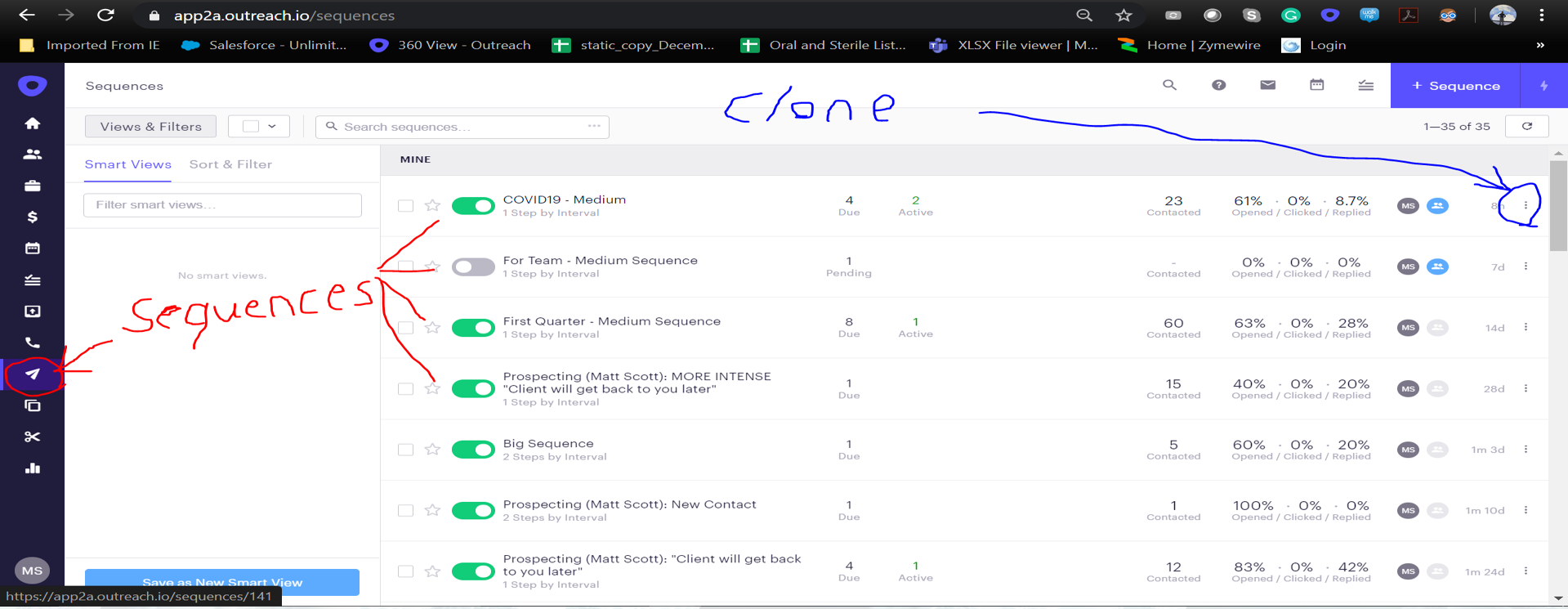
Task: Open the help question mark icon
Action: 1218,85
